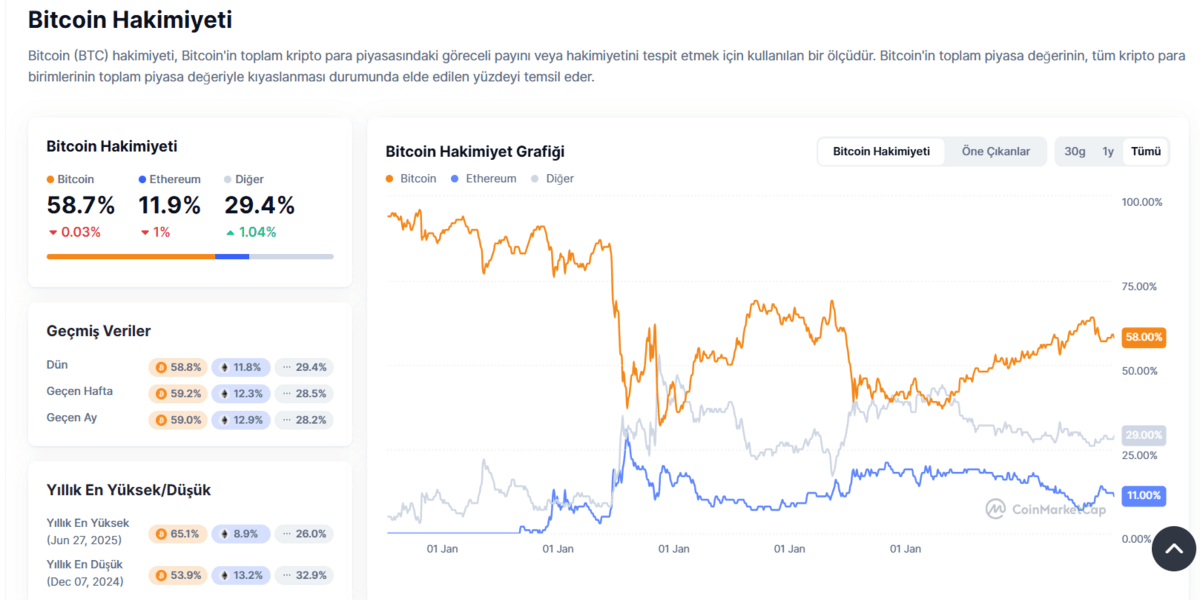Hide the Bitcoin series via chart legend

click(413, 178)
